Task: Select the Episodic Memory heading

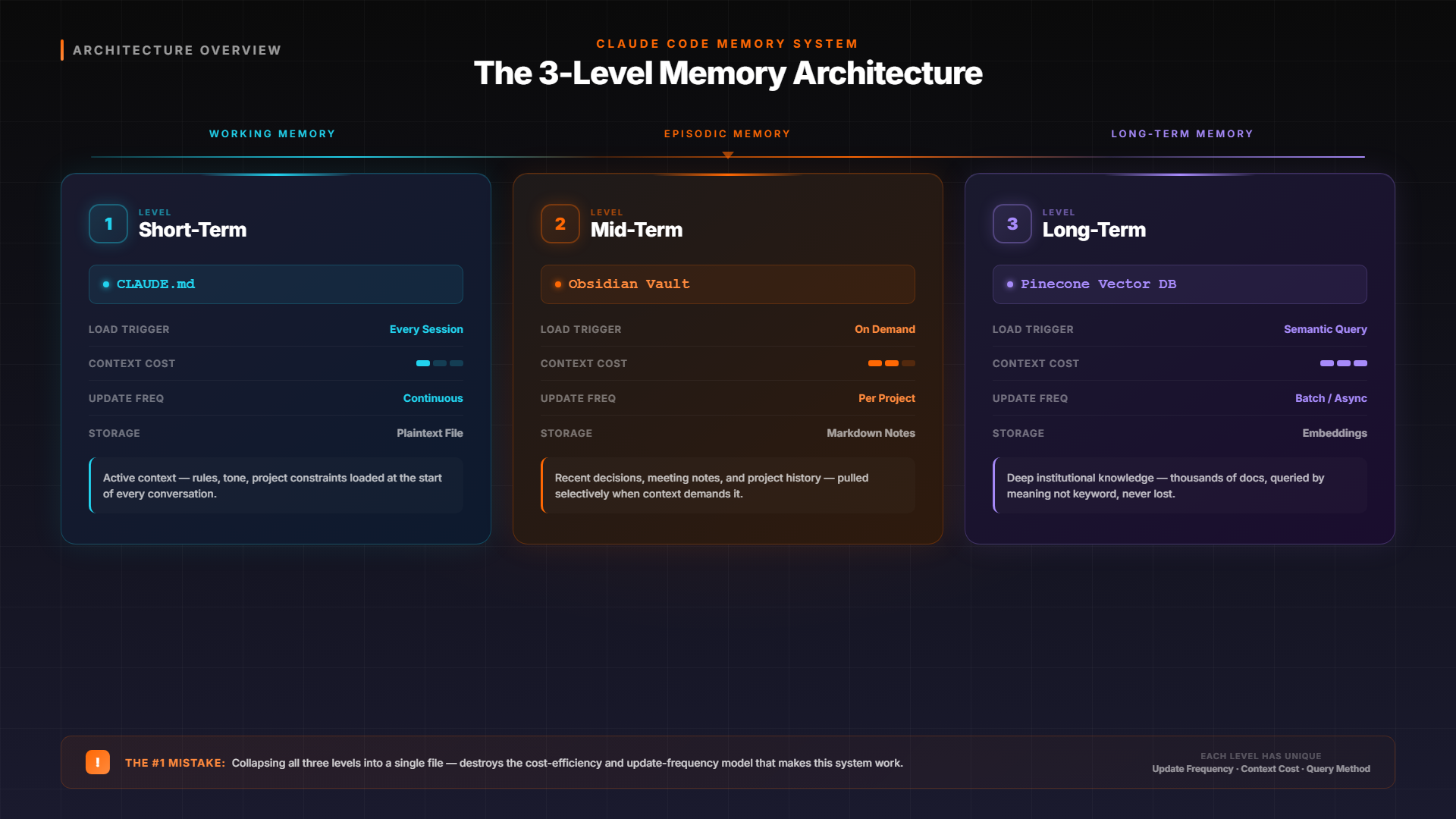Action: coord(727,133)
